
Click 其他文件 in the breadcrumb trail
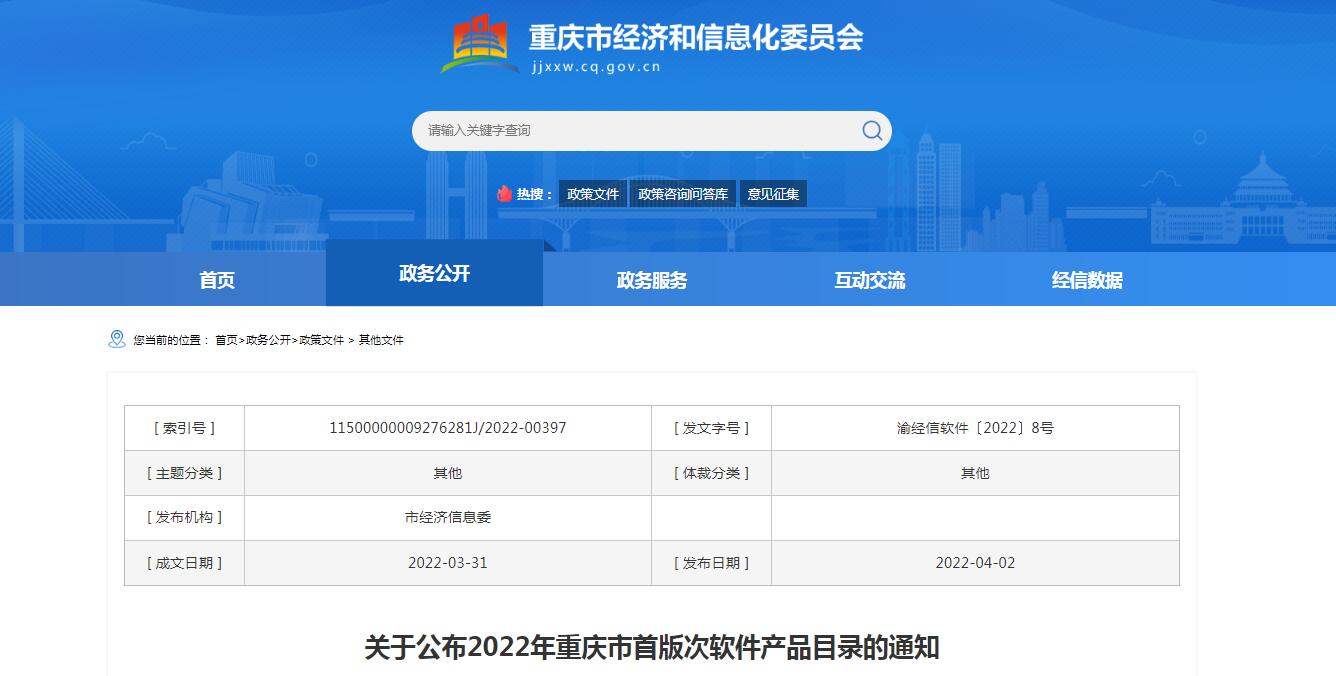(x=381, y=340)
